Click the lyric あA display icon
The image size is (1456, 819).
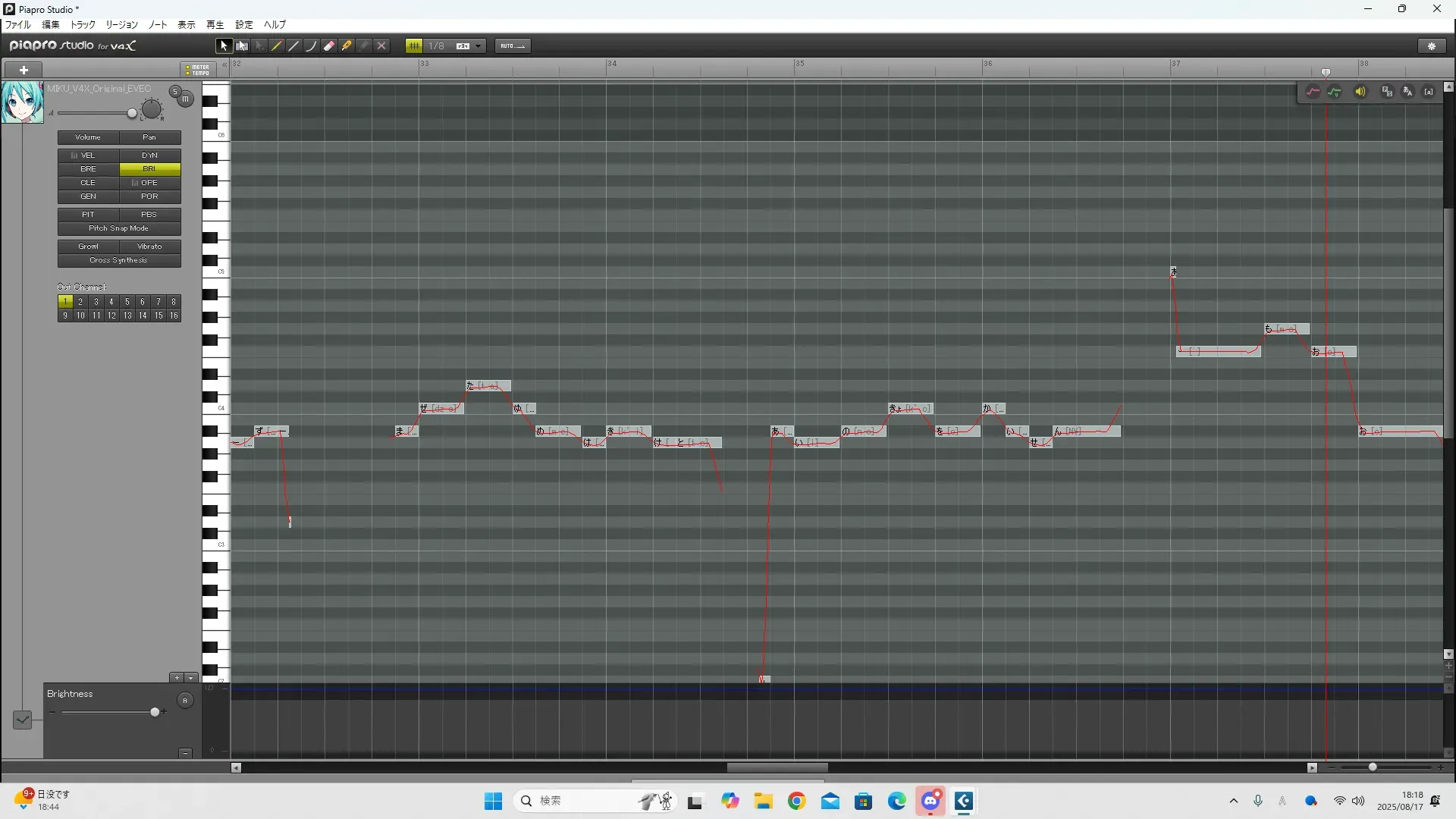1407,92
